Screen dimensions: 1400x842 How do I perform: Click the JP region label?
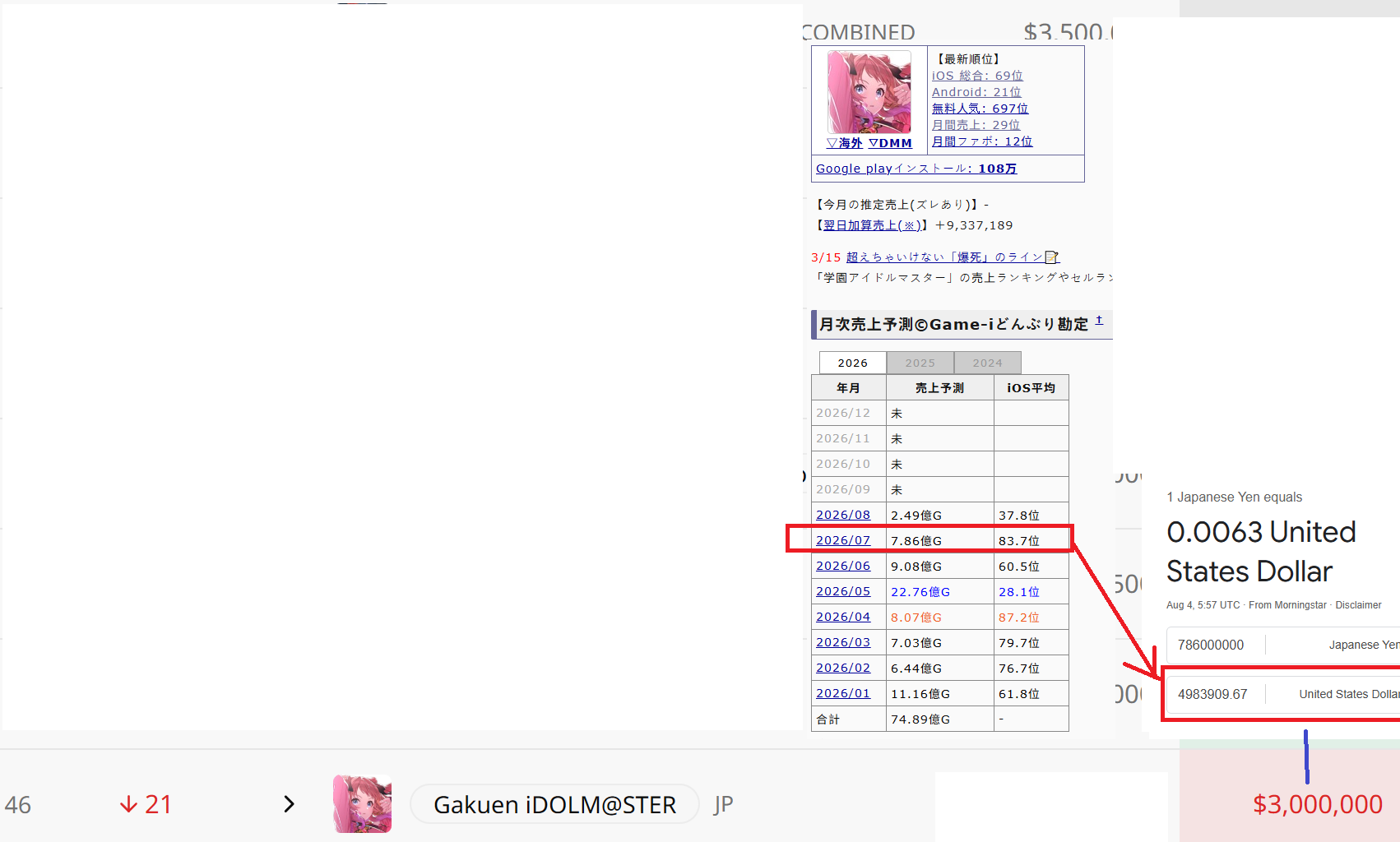click(x=723, y=804)
